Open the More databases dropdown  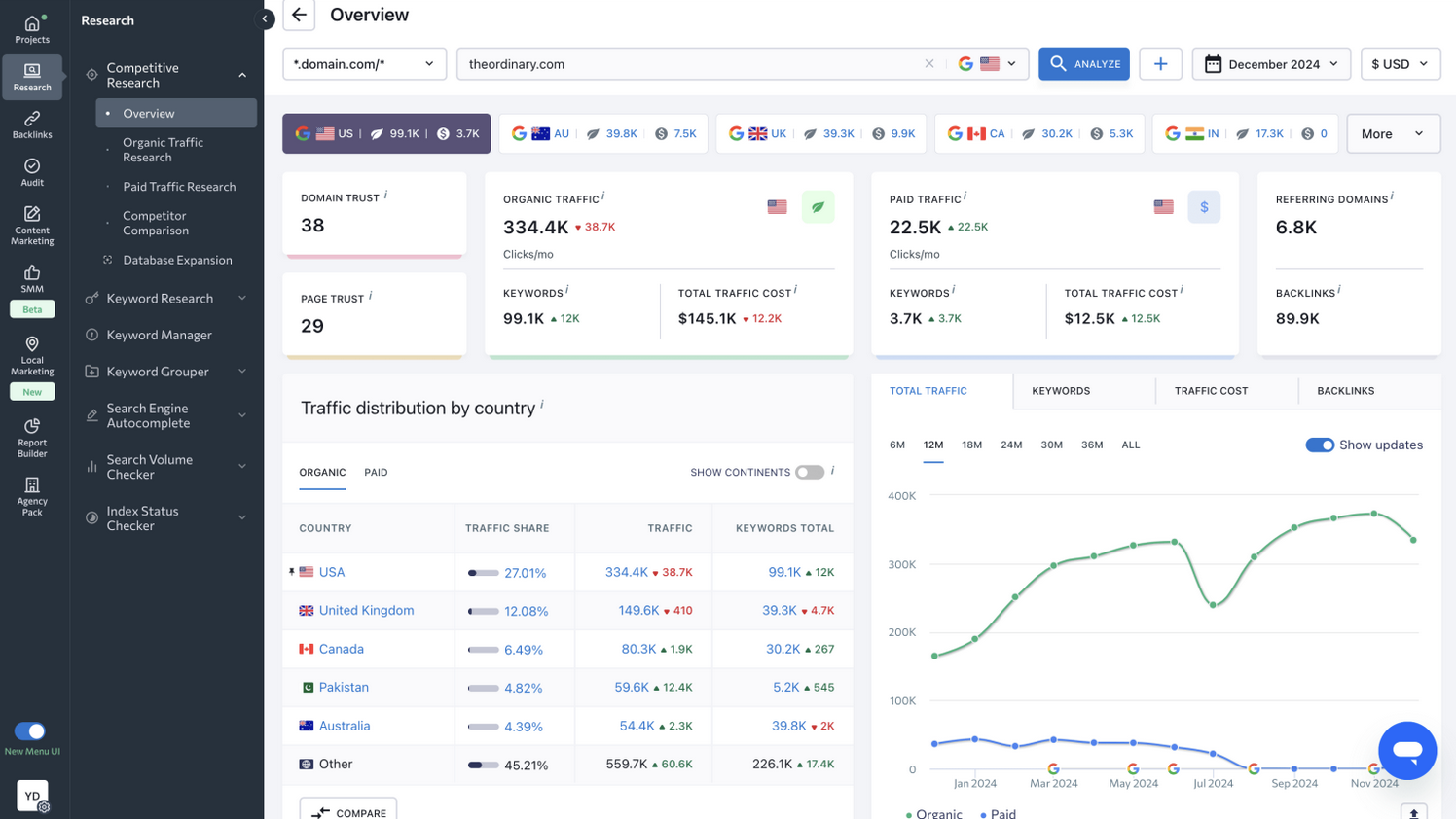[x=1394, y=134]
